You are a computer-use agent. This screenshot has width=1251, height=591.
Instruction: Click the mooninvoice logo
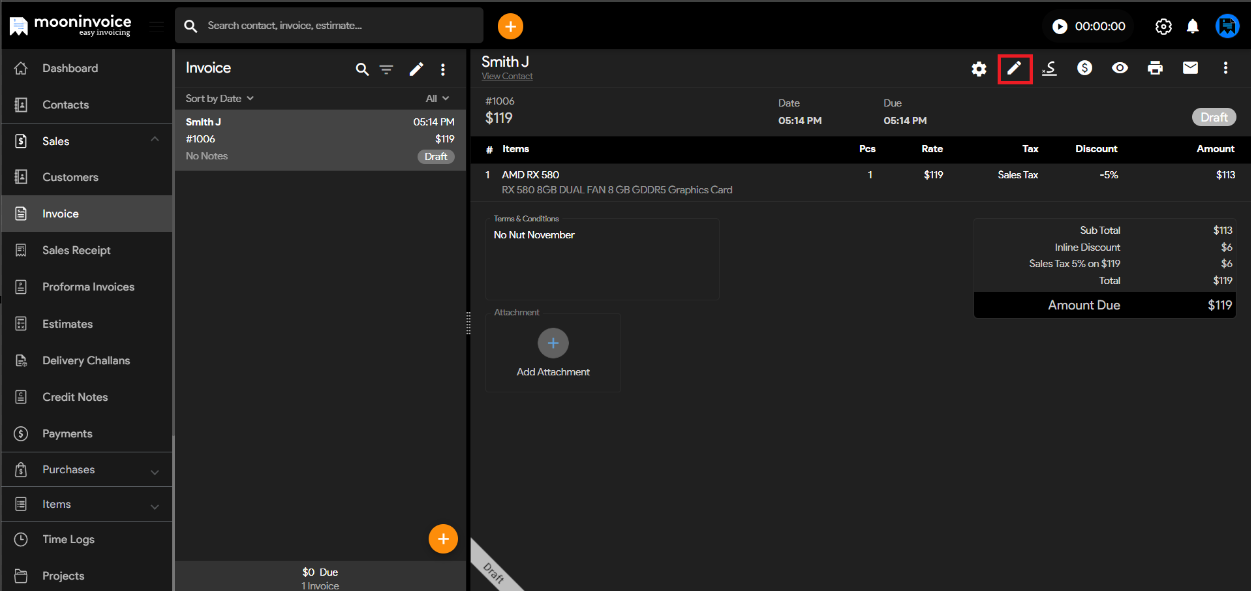[x=70, y=25]
